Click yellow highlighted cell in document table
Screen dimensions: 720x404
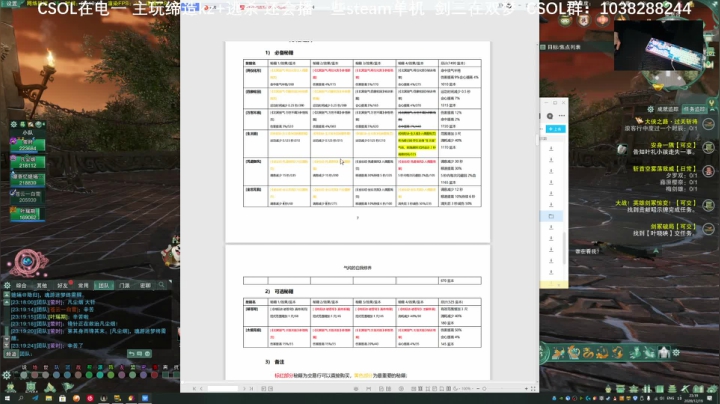(x=417, y=144)
